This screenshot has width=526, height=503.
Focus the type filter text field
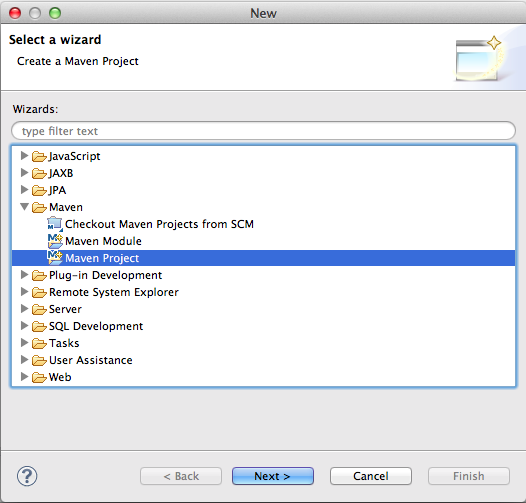263,131
